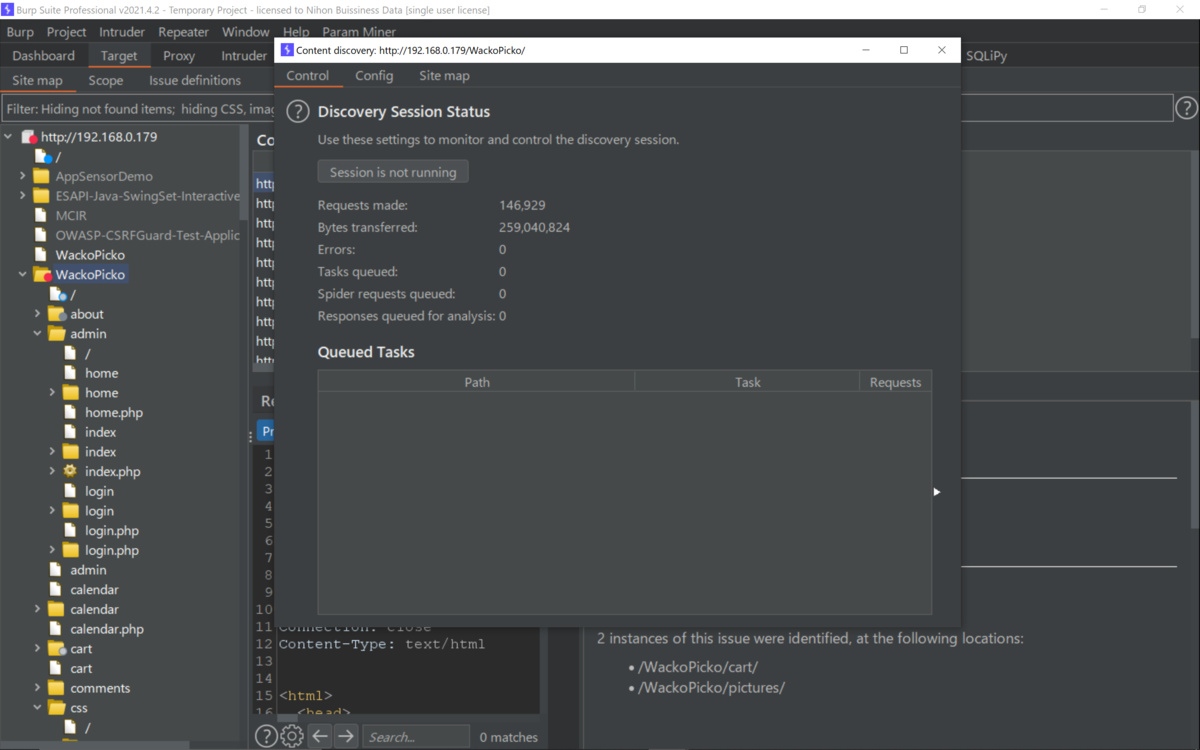Open the Burp menu
This screenshot has width=1200, height=750.
click(x=20, y=32)
